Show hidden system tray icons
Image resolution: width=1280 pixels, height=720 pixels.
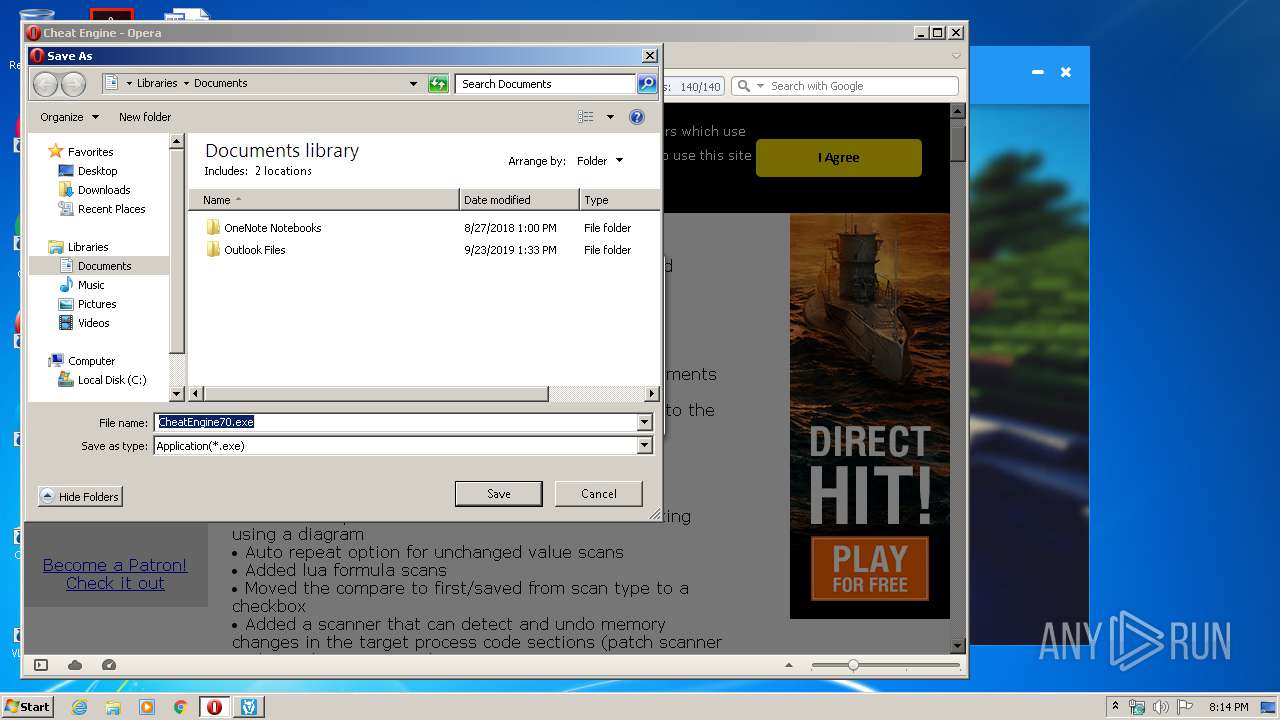point(1115,707)
